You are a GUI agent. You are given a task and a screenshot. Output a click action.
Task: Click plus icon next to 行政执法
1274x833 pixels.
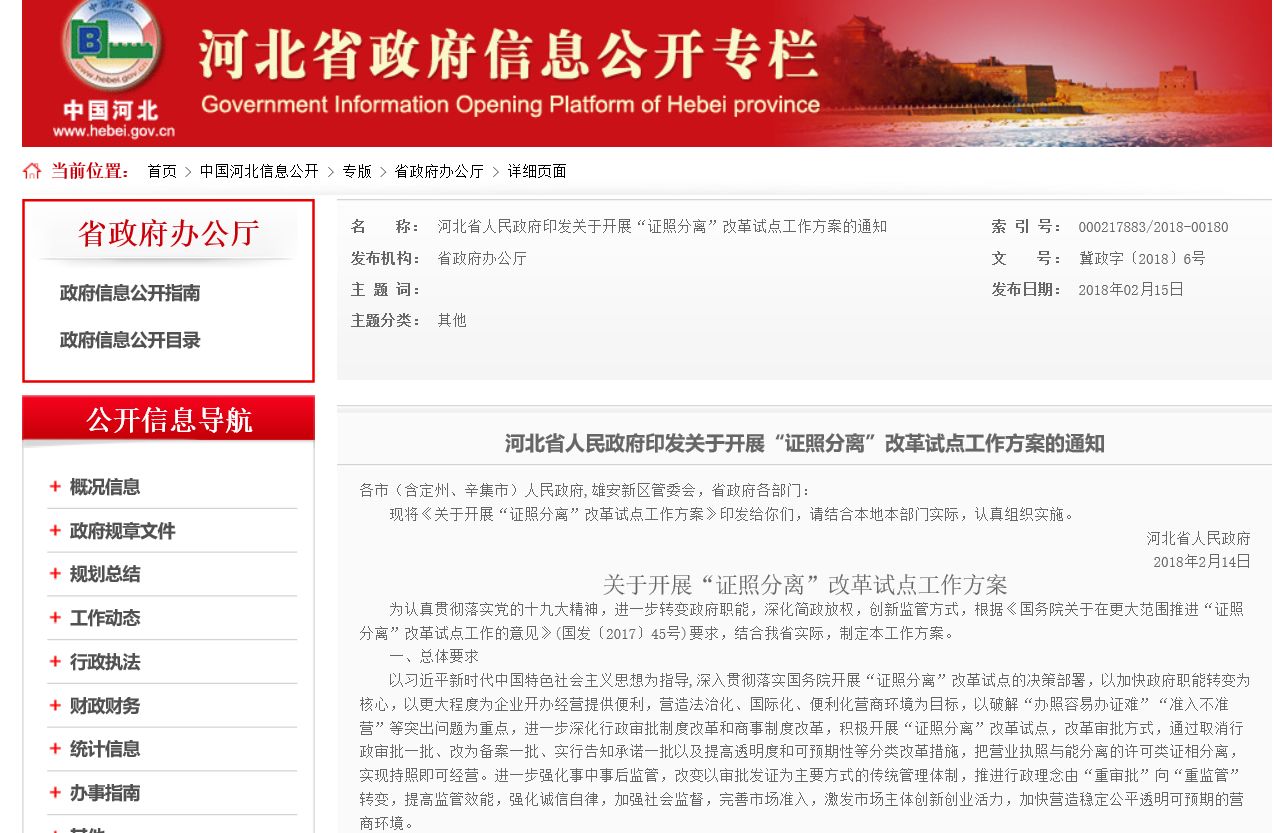55,662
